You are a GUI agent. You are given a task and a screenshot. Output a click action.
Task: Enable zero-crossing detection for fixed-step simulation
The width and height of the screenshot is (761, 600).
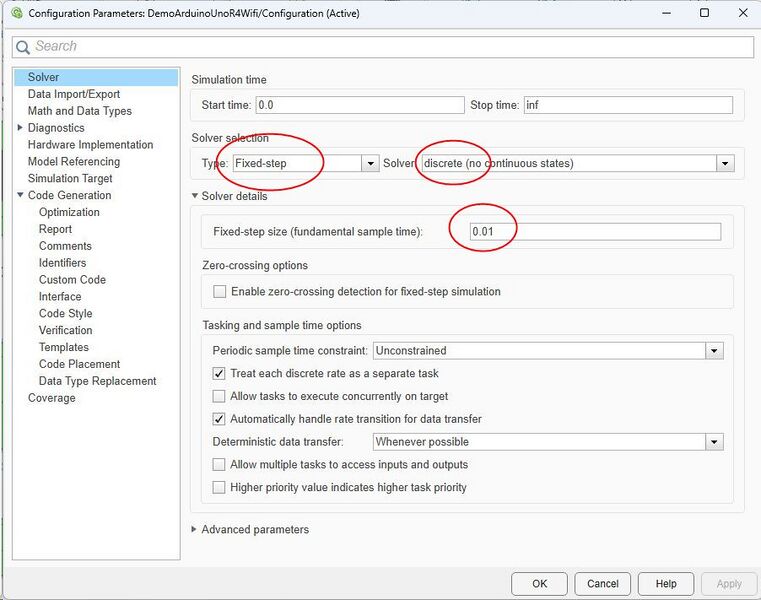pos(219,292)
